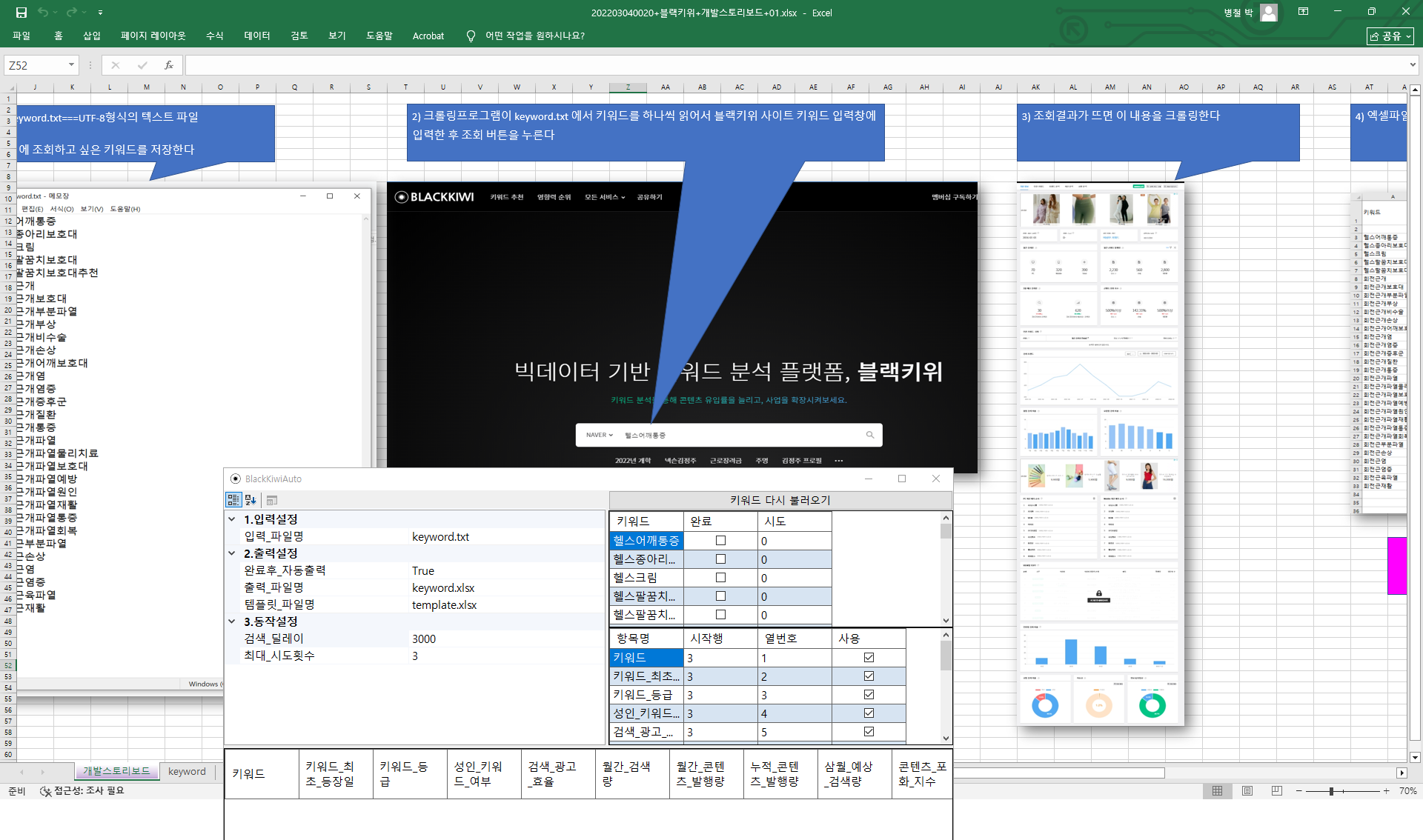1423x840 pixels.
Task: Click the user account avatar icon
Action: [x=1269, y=13]
